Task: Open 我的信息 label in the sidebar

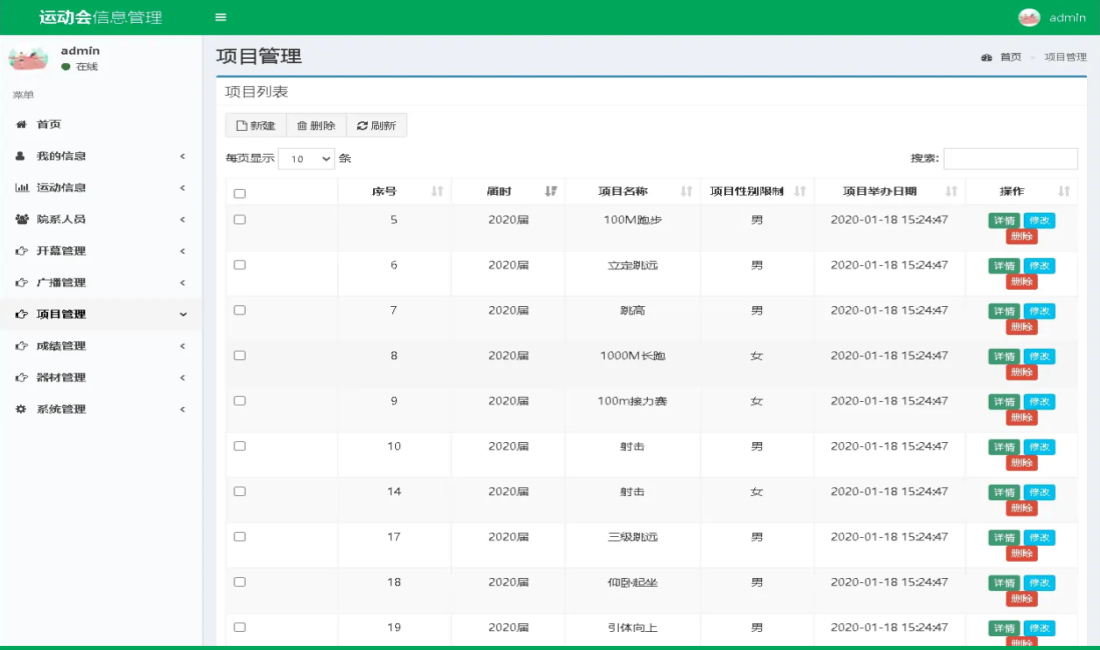Action: (61, 156)
